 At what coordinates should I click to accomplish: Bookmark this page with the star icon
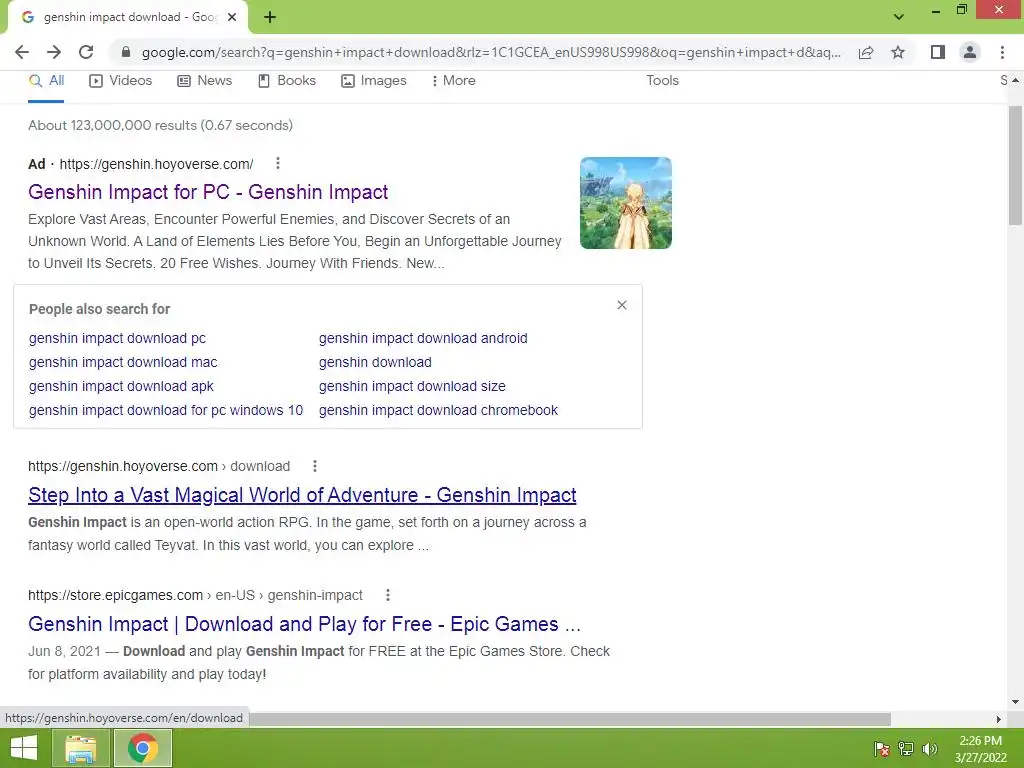point(898,52)
